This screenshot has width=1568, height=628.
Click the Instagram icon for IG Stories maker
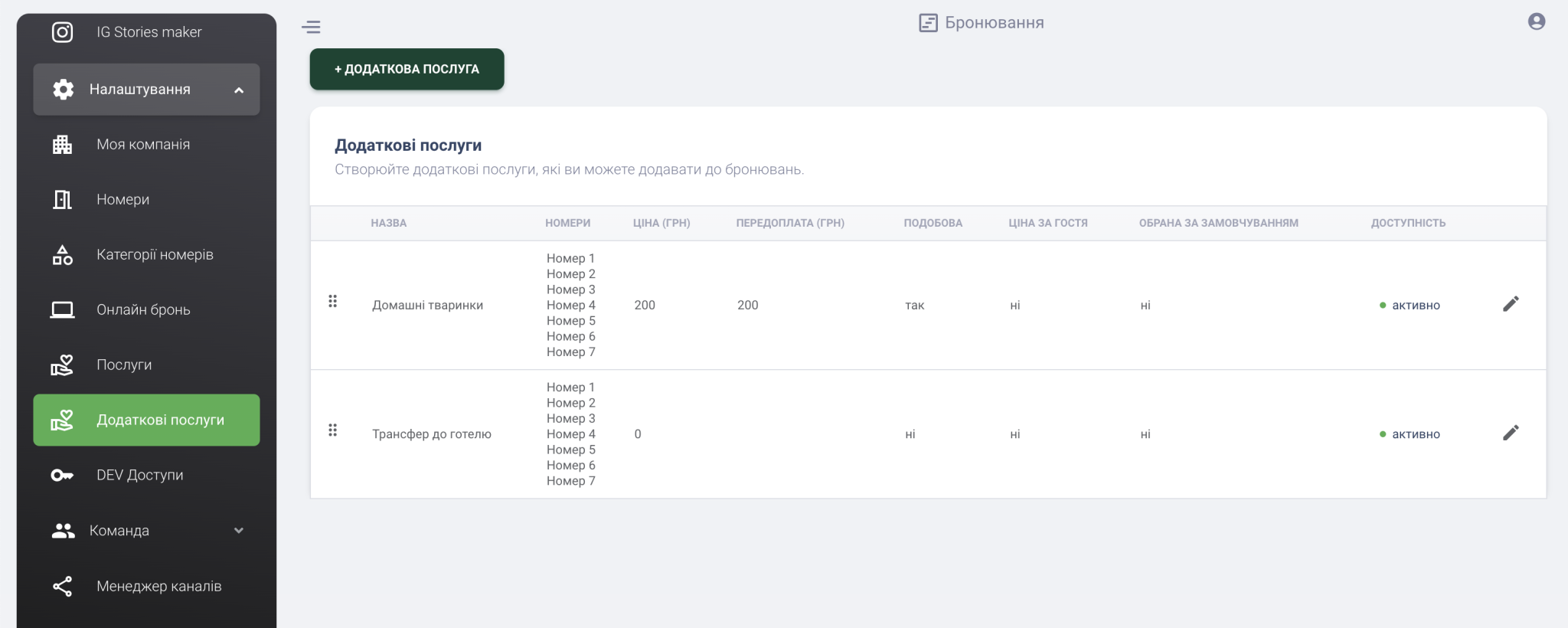click(62, 32)
